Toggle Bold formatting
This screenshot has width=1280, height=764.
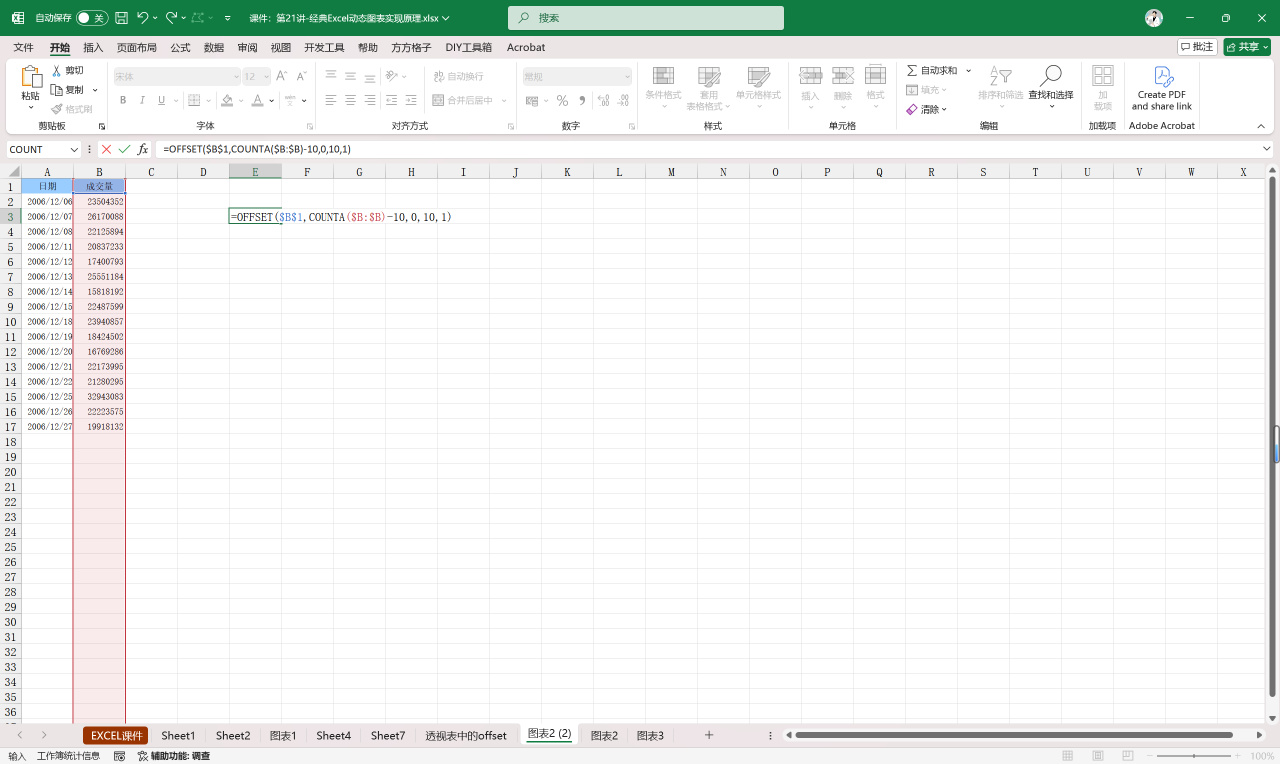(123, 100)
